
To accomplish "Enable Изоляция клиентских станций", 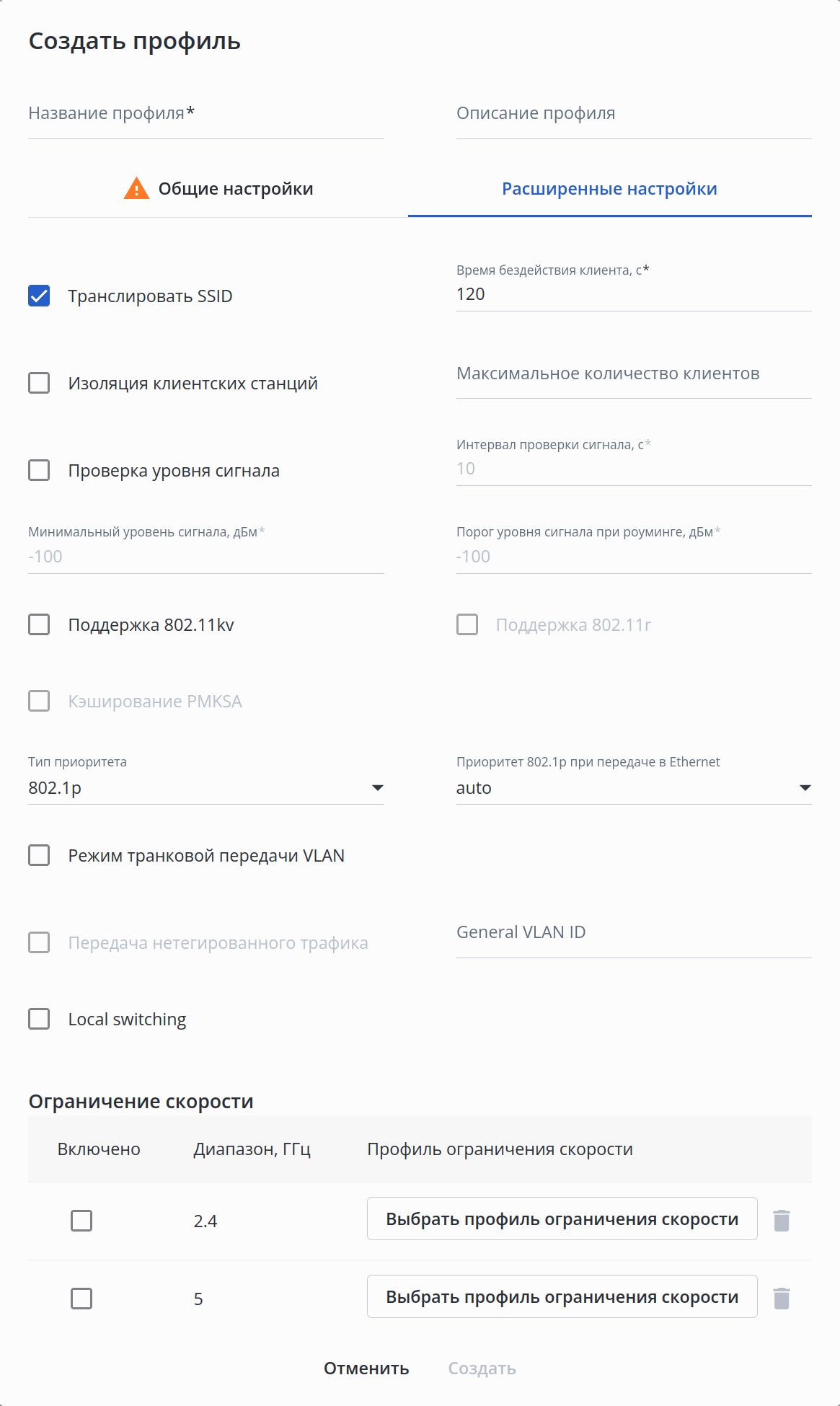I will point(39,383).
